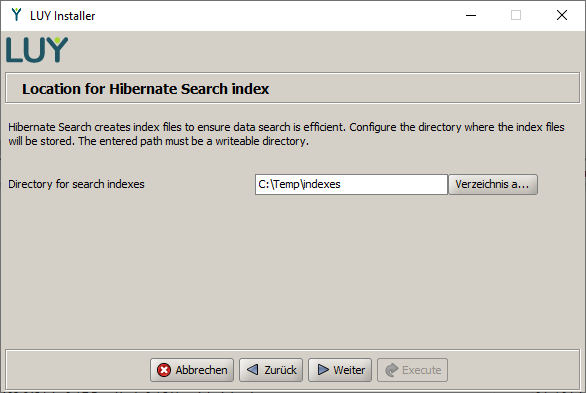Image resolution: width=586 pixels, height=393 pixels.
Task: Click the Directory for search indexes label
Action: [76, 184]
